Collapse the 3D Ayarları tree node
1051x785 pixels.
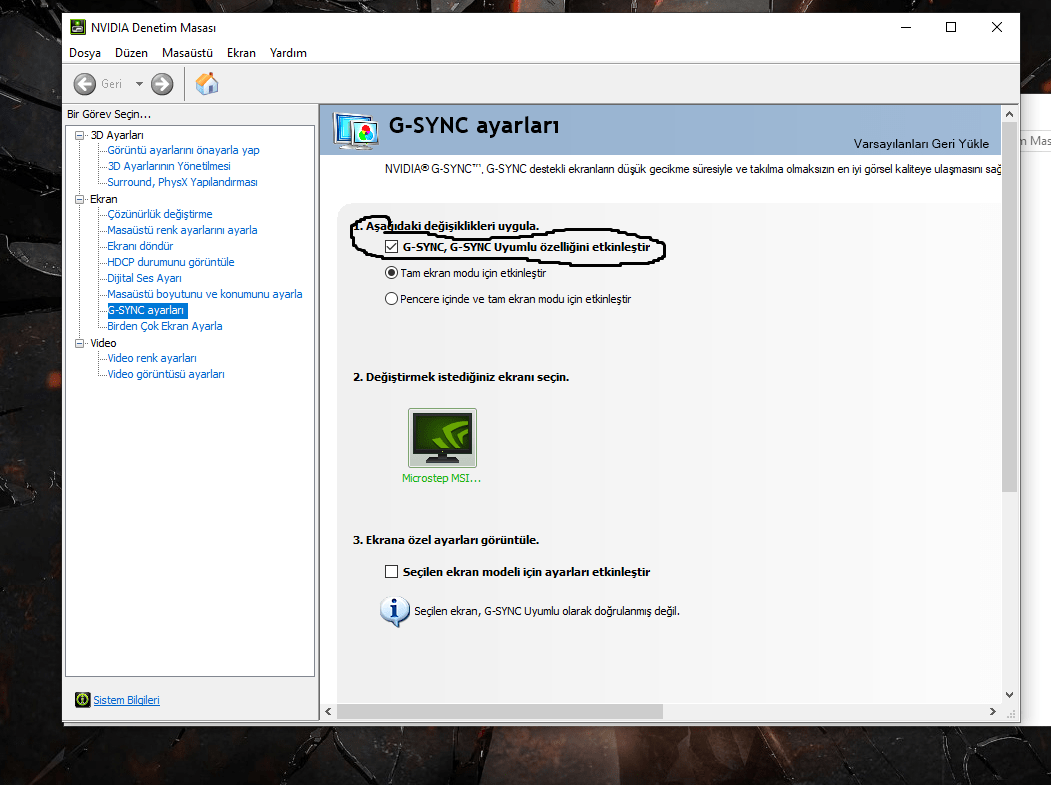[x=80, y=135]
